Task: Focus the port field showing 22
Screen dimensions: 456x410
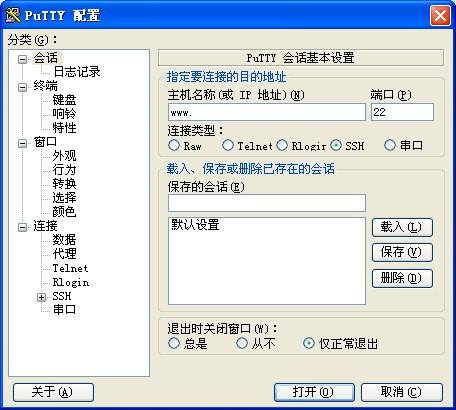Action: click(402, 112)
